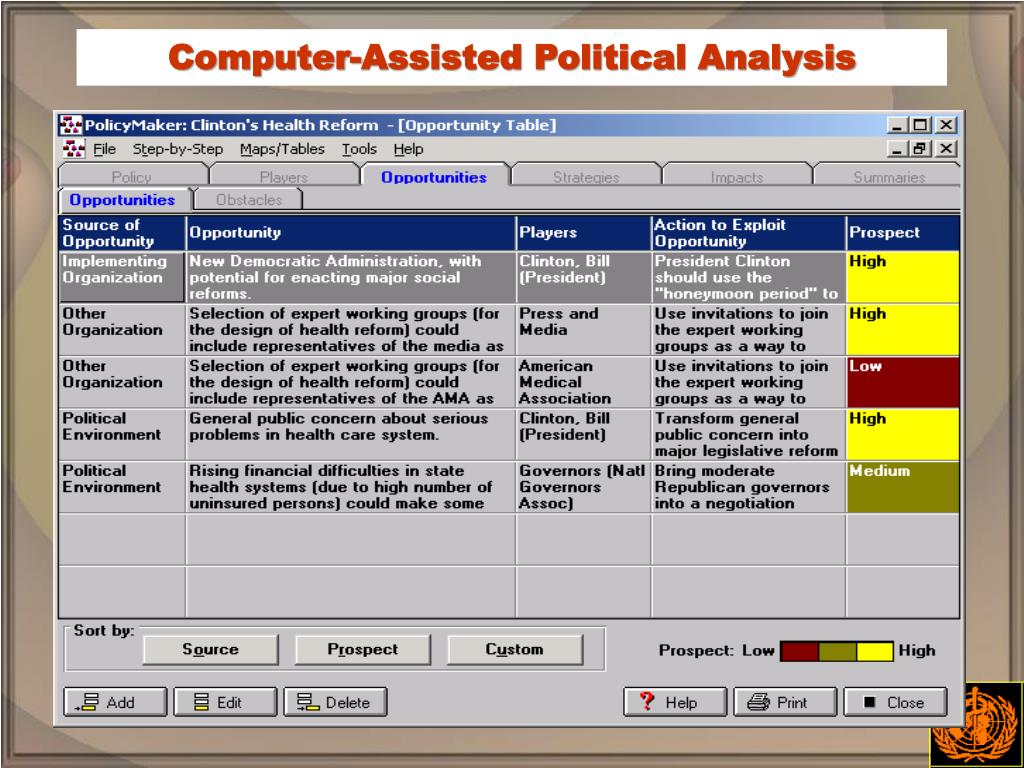Select the Press and Media players cell
1024x768 pixels.
tap(583, 330)
